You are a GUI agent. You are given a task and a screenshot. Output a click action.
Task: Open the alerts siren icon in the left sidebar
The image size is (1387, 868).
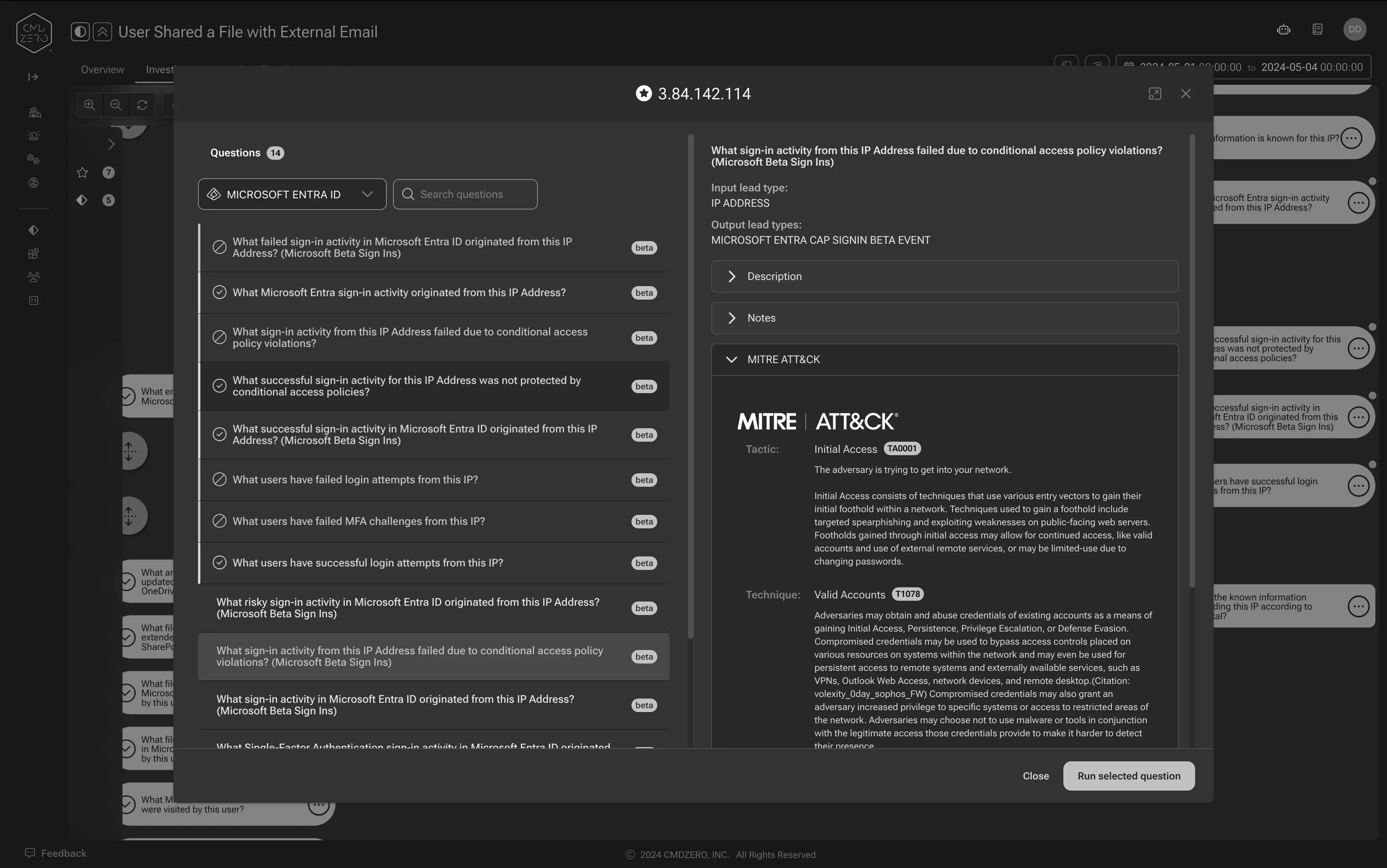click(x=33, y=136)
